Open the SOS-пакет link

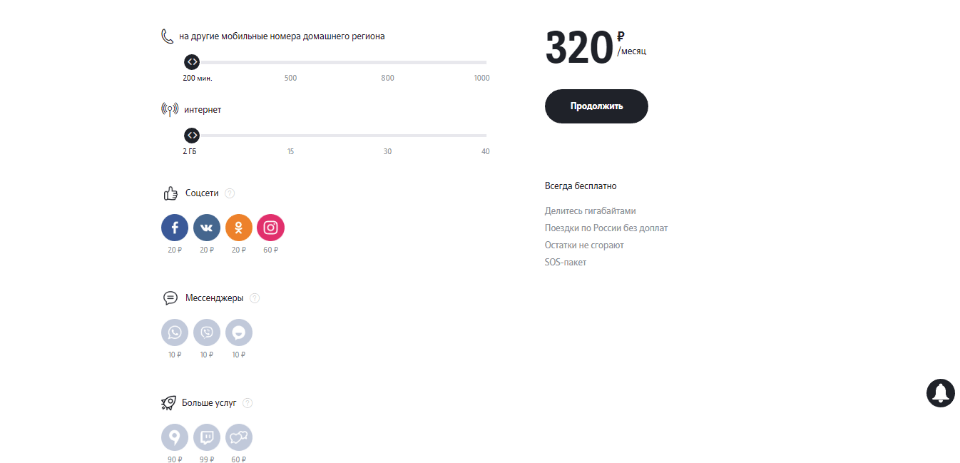565,262
